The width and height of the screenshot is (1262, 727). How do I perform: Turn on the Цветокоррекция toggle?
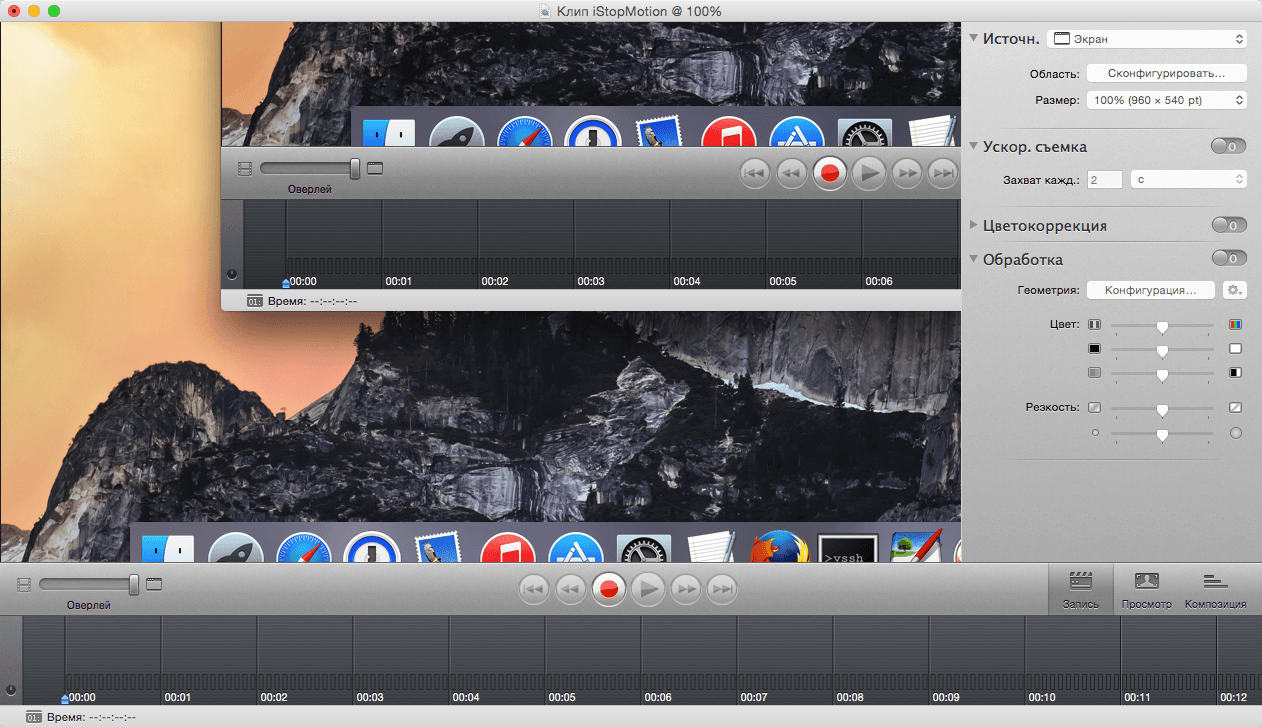[1229, 225]
